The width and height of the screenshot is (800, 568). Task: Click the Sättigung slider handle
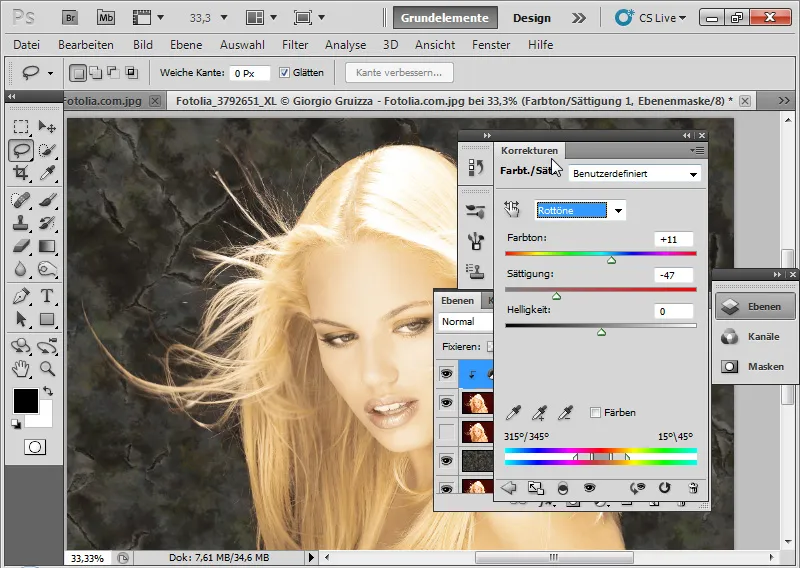coord(557,296)
